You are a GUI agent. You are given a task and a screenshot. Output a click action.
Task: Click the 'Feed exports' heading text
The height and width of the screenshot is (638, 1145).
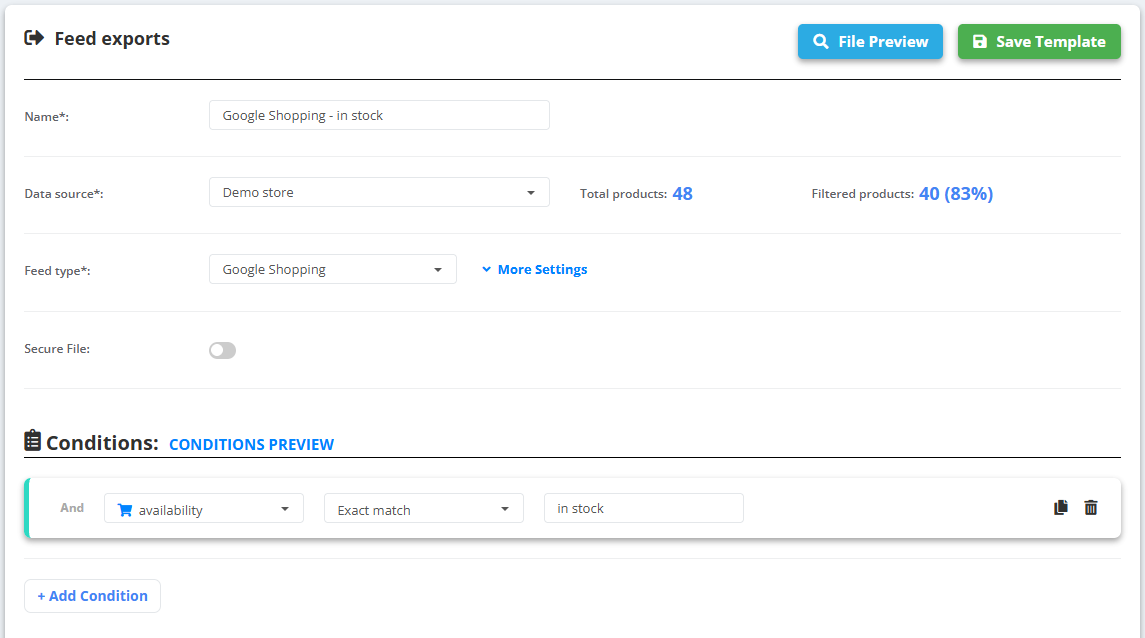click(112, 39)
